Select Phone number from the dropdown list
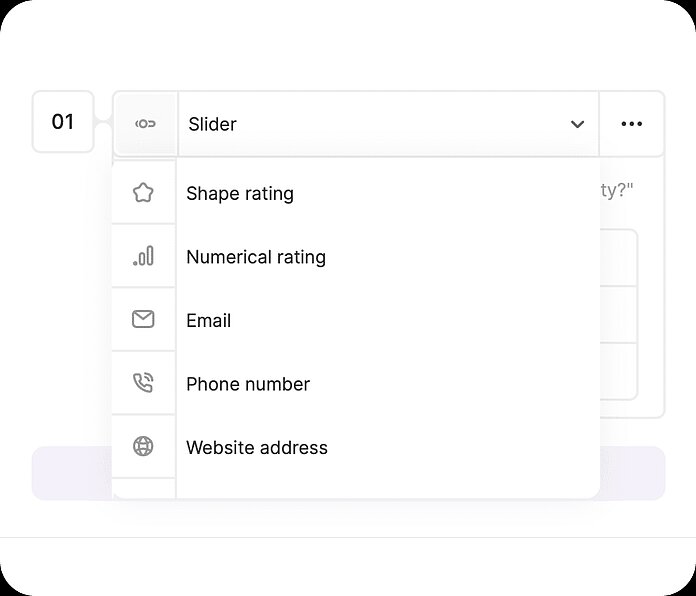The image size is (696, 596). point(248,384)
